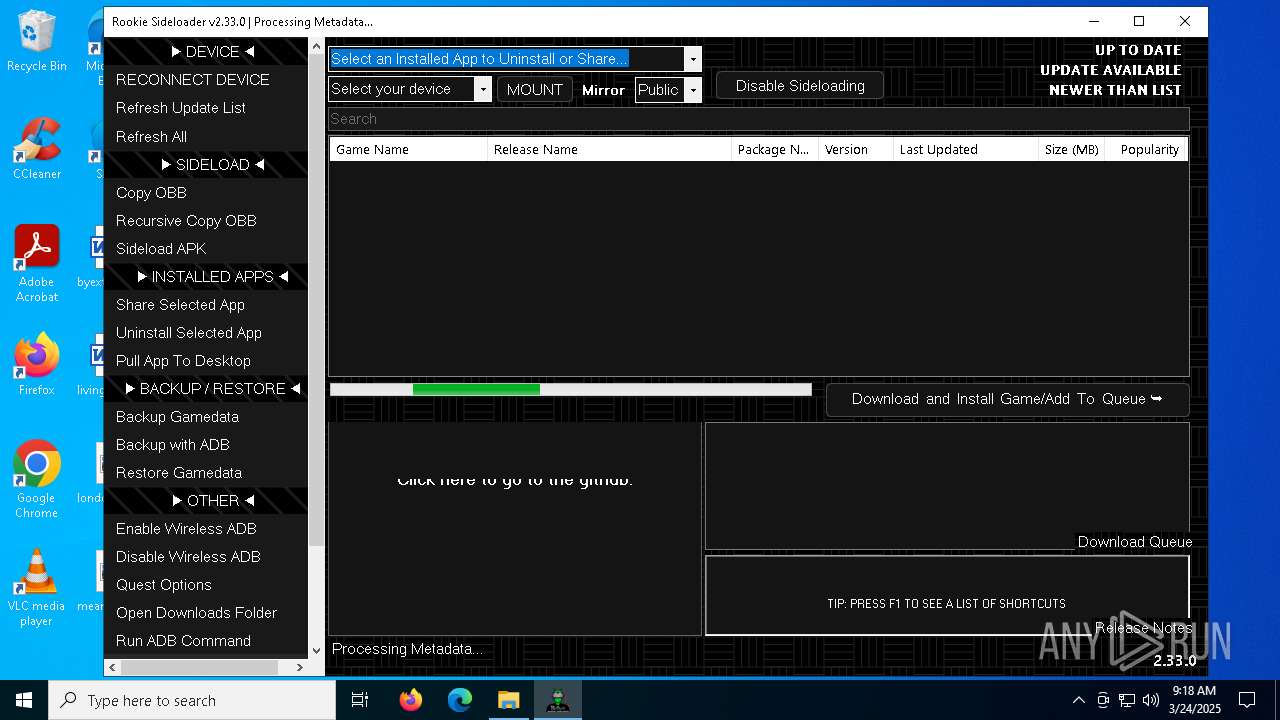Open the Mirror Public dropdown
This screenshot has height=720, width=1280.
point(692,90)
